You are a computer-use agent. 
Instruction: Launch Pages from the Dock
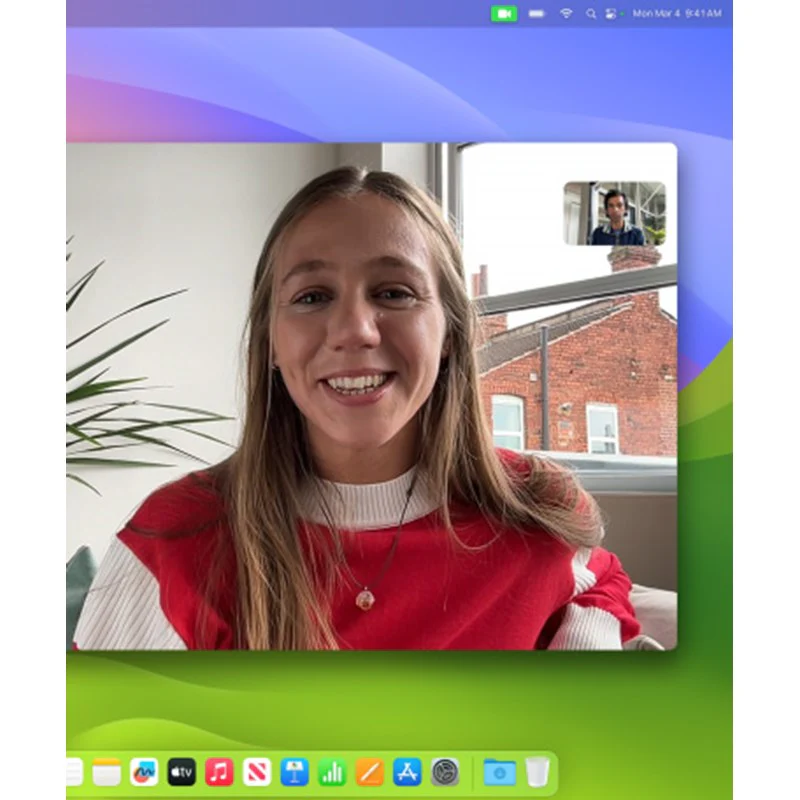[x=370, y=772]
